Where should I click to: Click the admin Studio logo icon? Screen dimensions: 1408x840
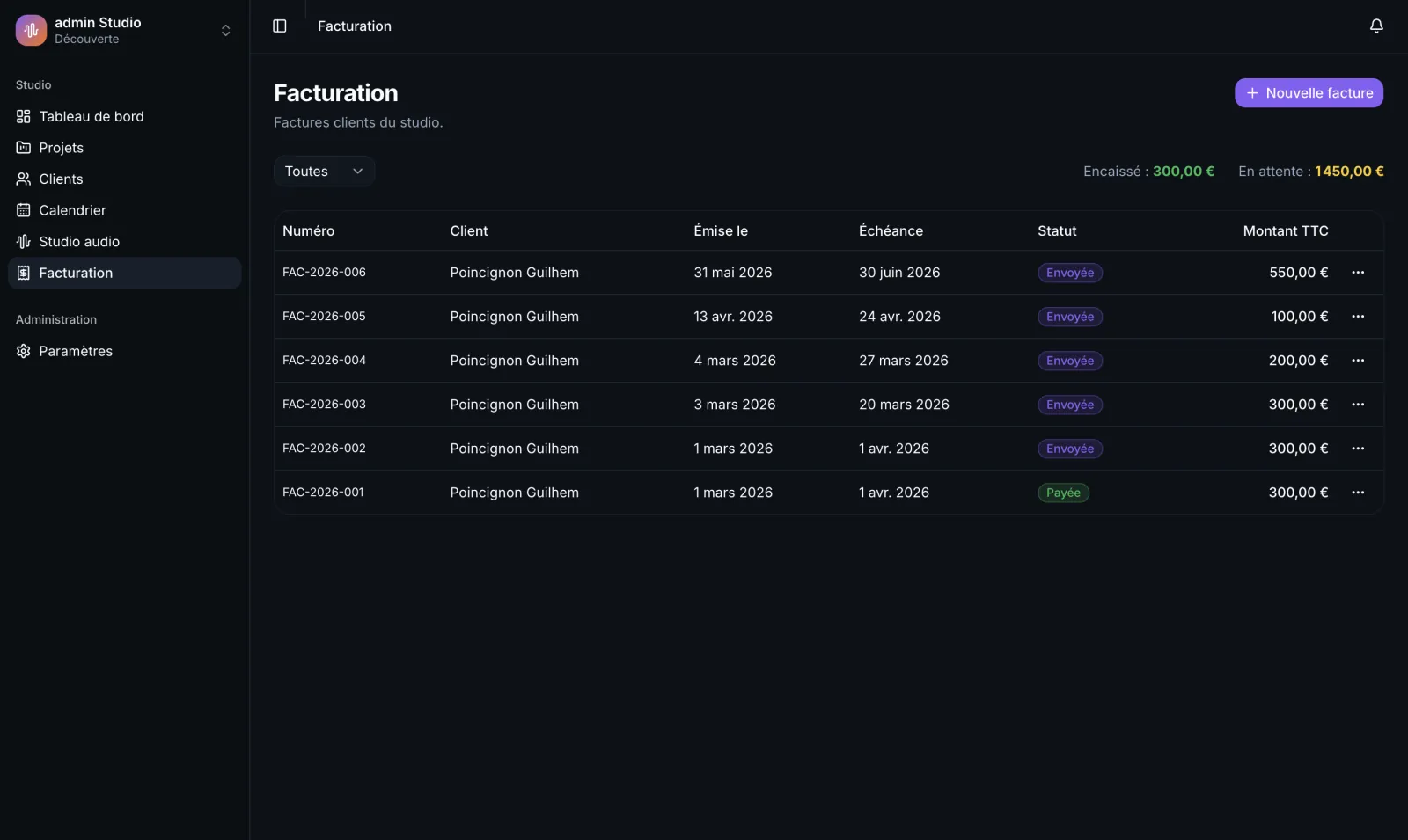click(x=31, y=30)
